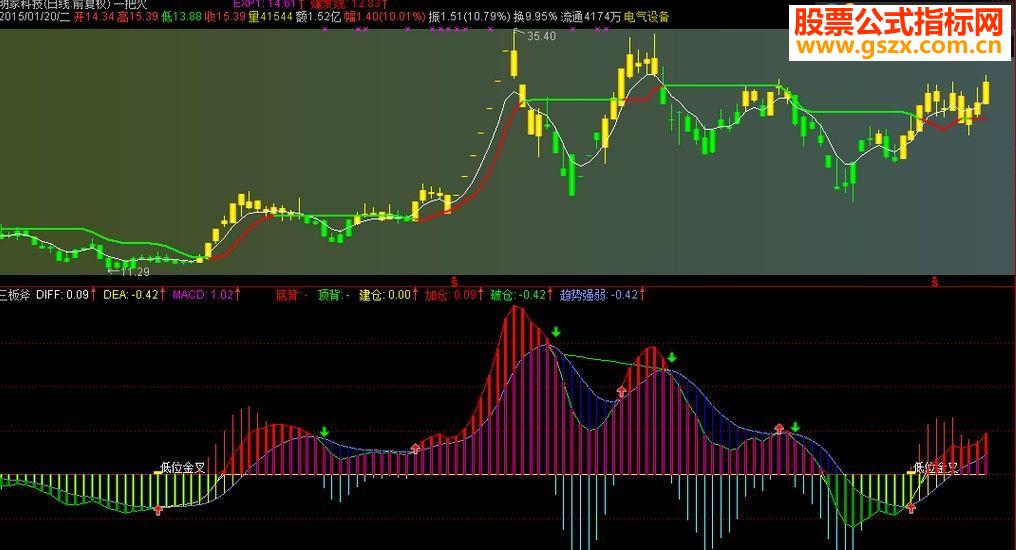Click the date label 2015/01/20/二
Image resolution: width=1016 pixels, height=550 pixels.
(34, 17)
